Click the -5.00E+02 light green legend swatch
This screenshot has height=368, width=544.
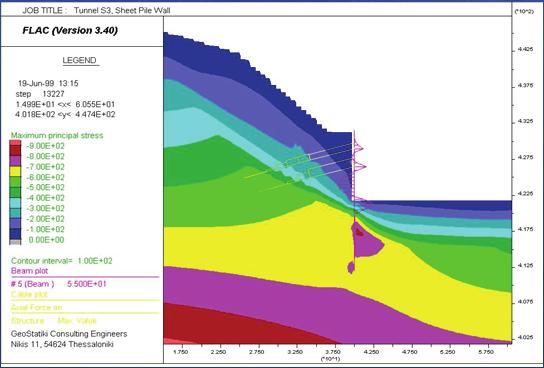(x=15, y=182)
